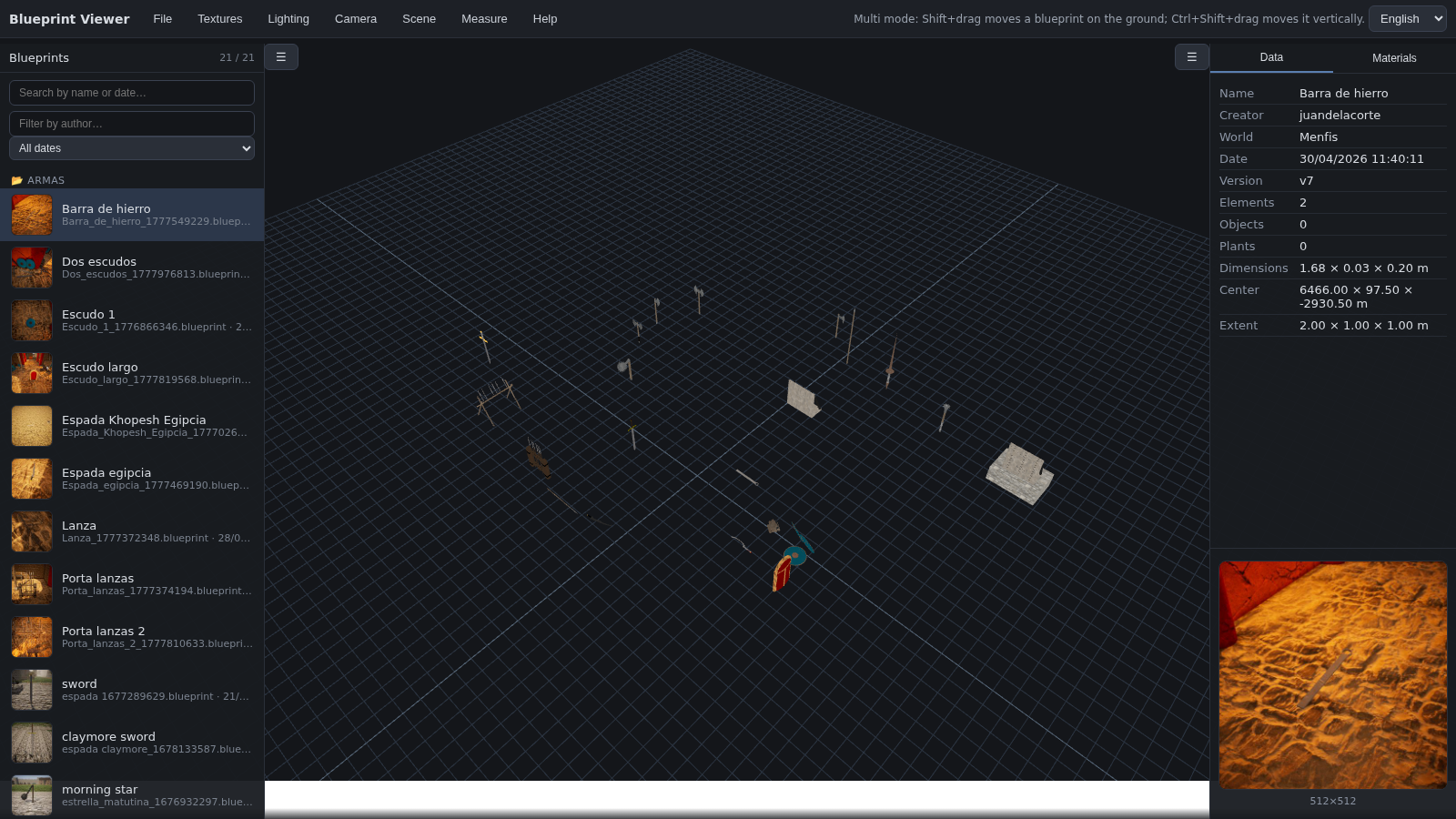Select the Espada egipcia blueprint
This screenshot has width=1456, height=819.
pyautogui.click(x=132, y=479)
